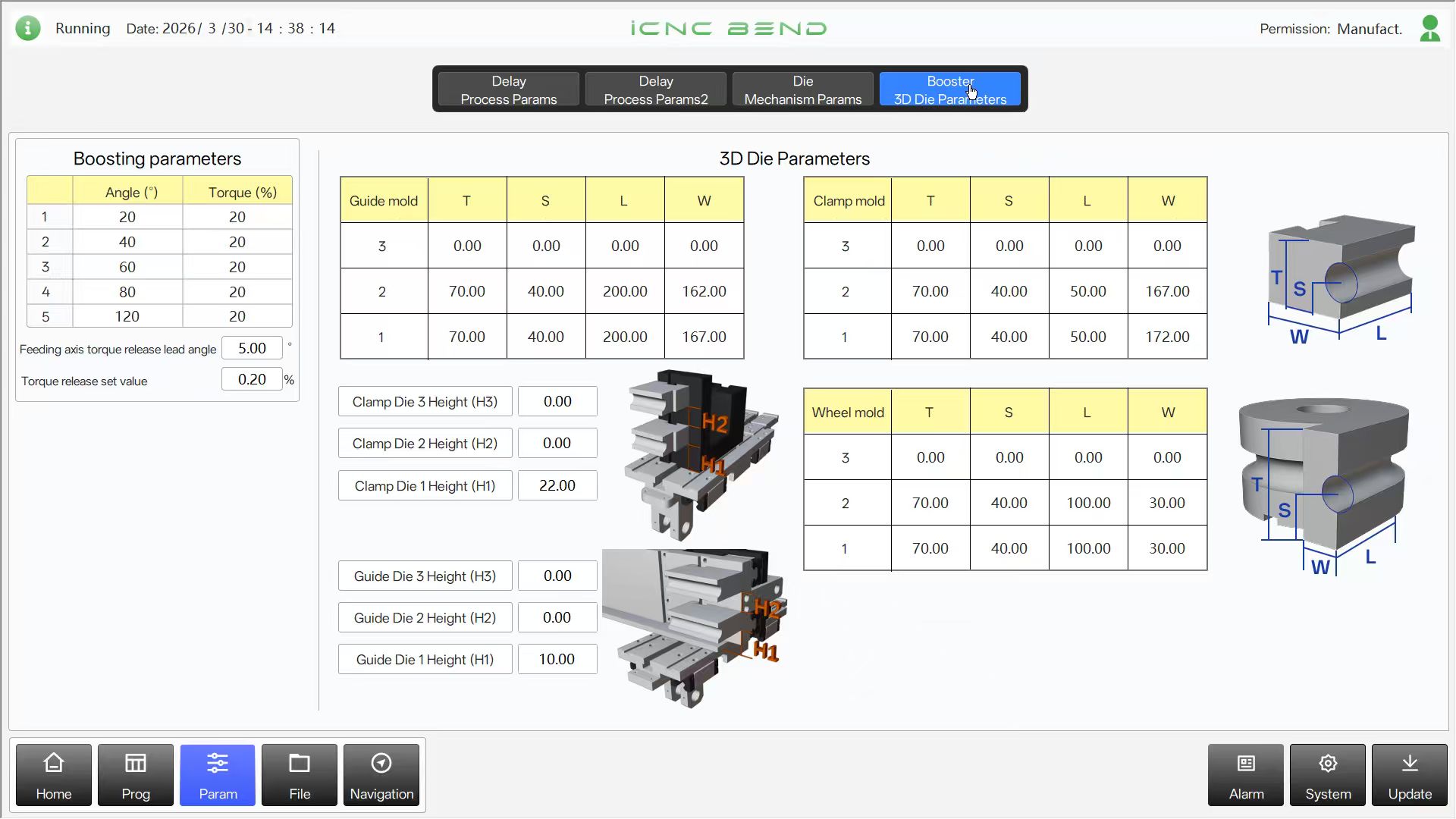Edit Torque release set value field
Image resolution: width=1456 pixels, height=819 pixels.
252,379
